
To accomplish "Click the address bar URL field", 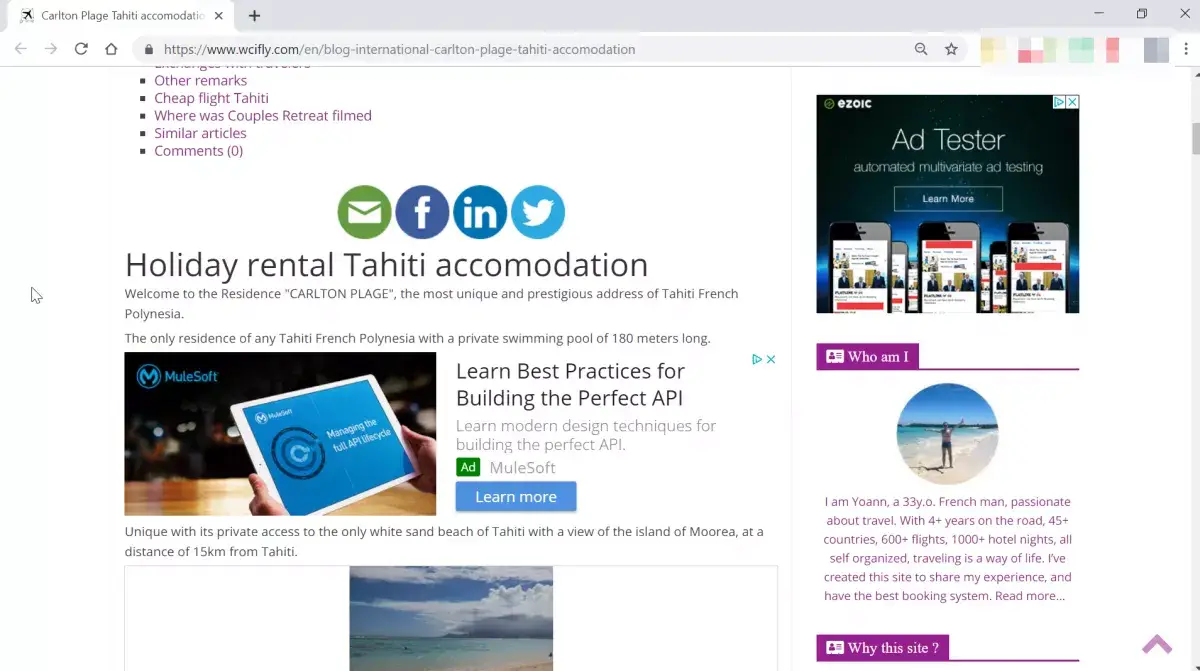I will [x=520, y=49].
